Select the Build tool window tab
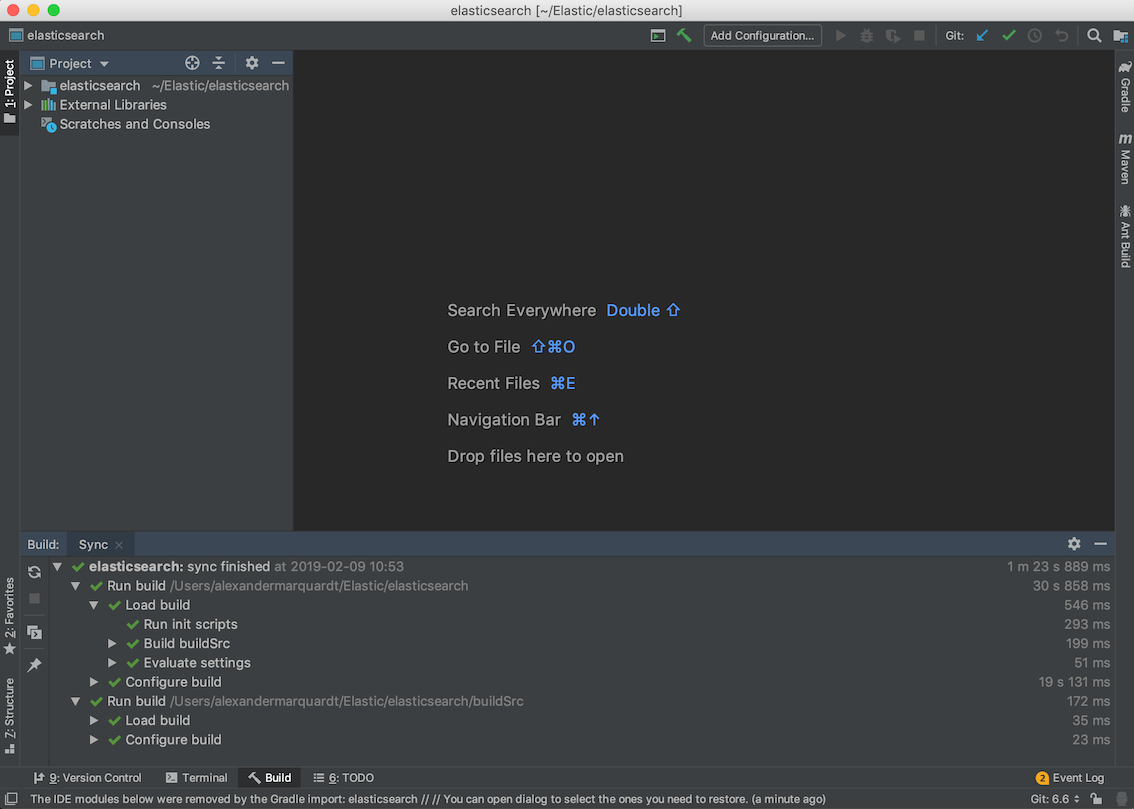Image resolution: width=1134 pixels, height=809 pixels. click(x=270, y=778)
